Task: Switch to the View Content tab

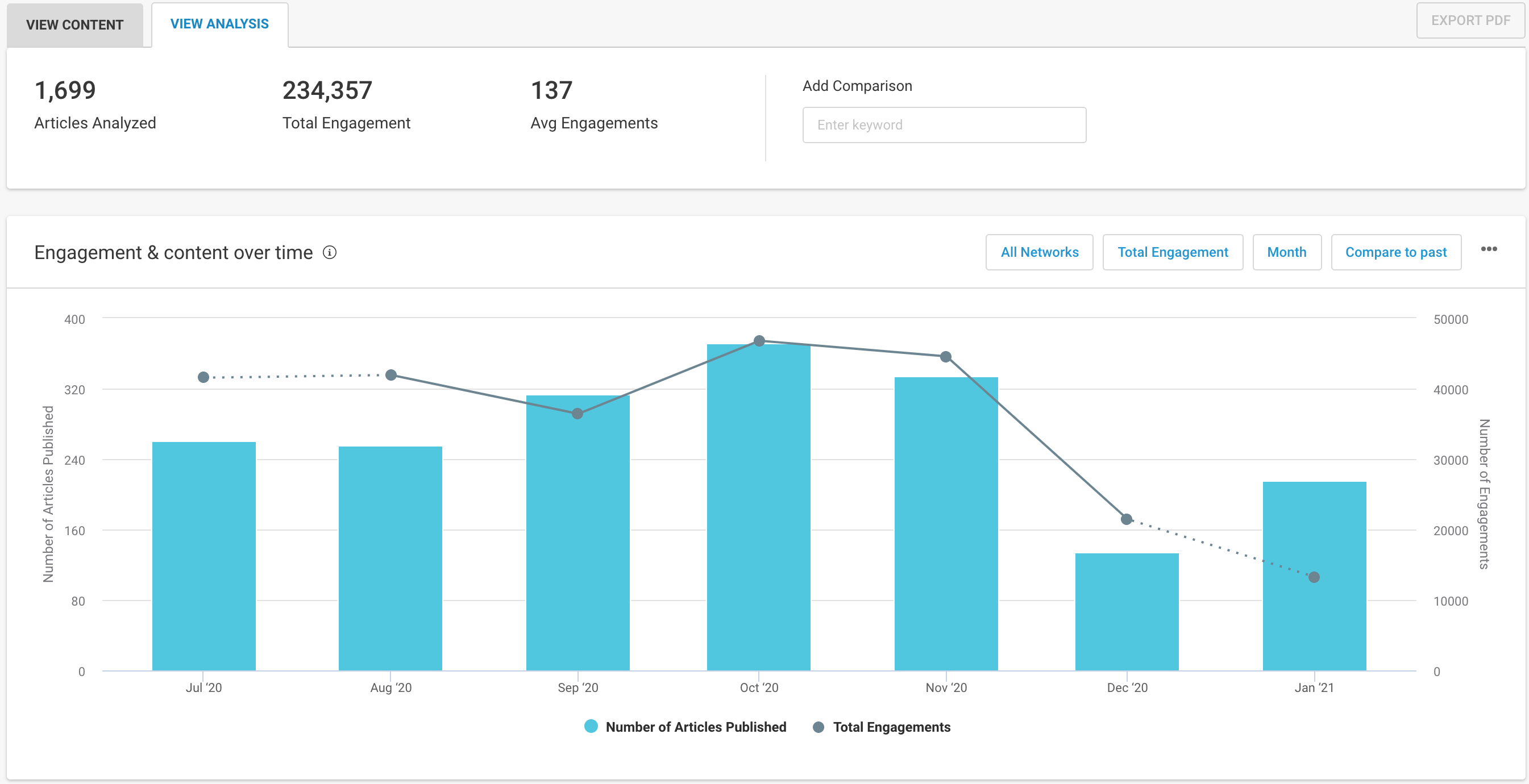Action: coord(75,25)
